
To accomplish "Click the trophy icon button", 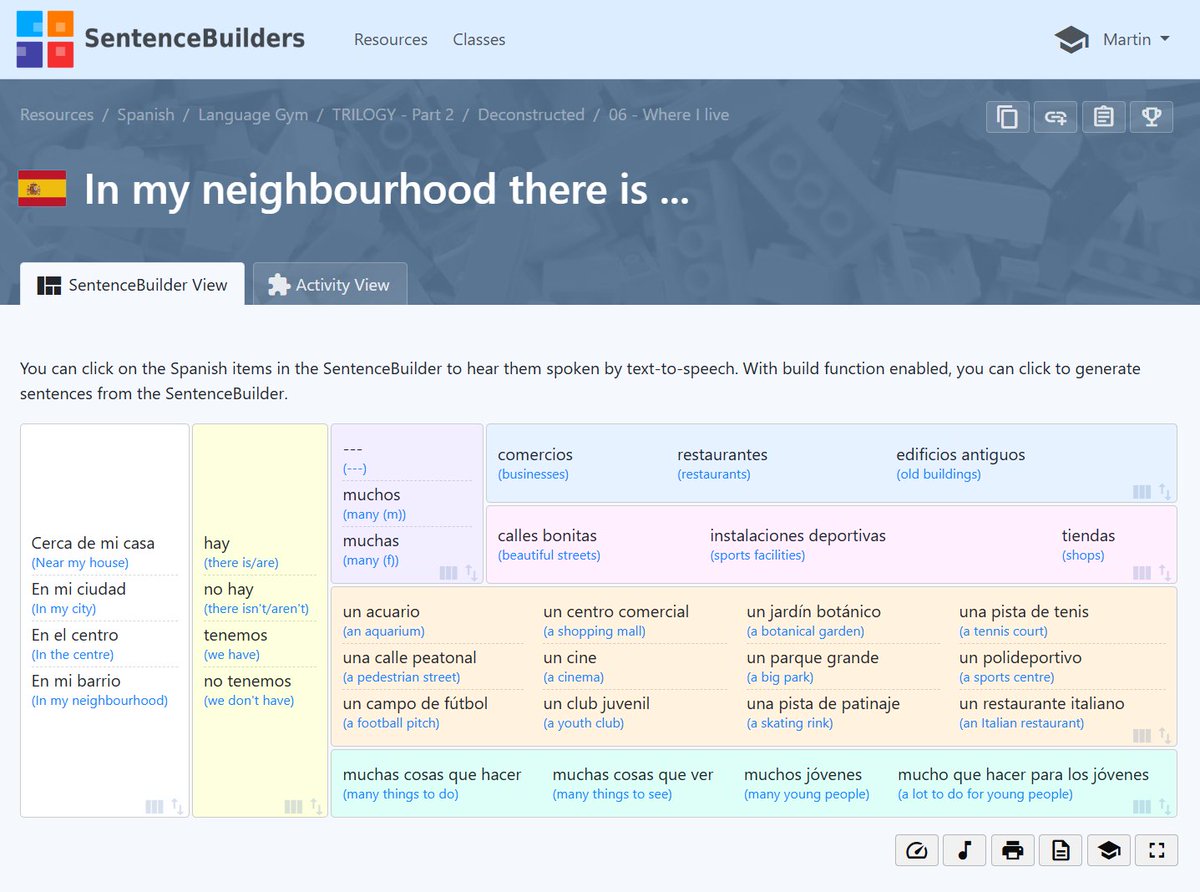I will click(1151, 117).
